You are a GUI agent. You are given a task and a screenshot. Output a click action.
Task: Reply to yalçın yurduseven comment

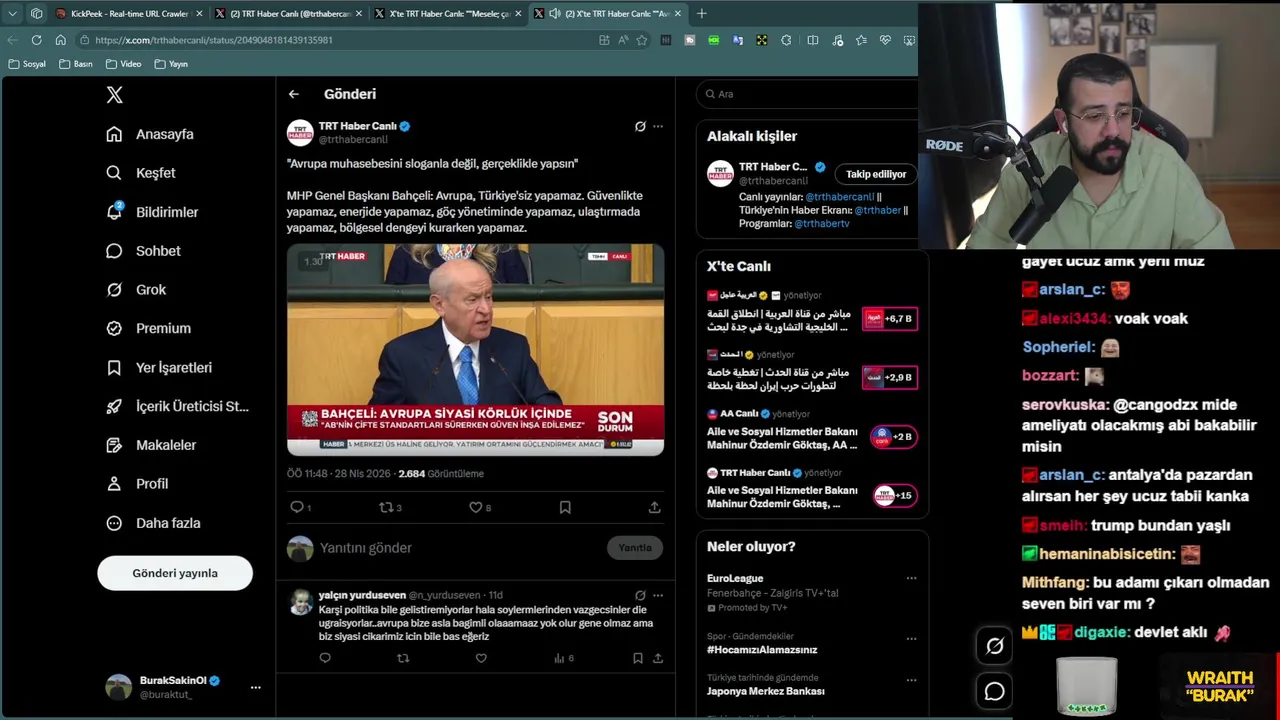pyautogui.click(x=325, y=658)
